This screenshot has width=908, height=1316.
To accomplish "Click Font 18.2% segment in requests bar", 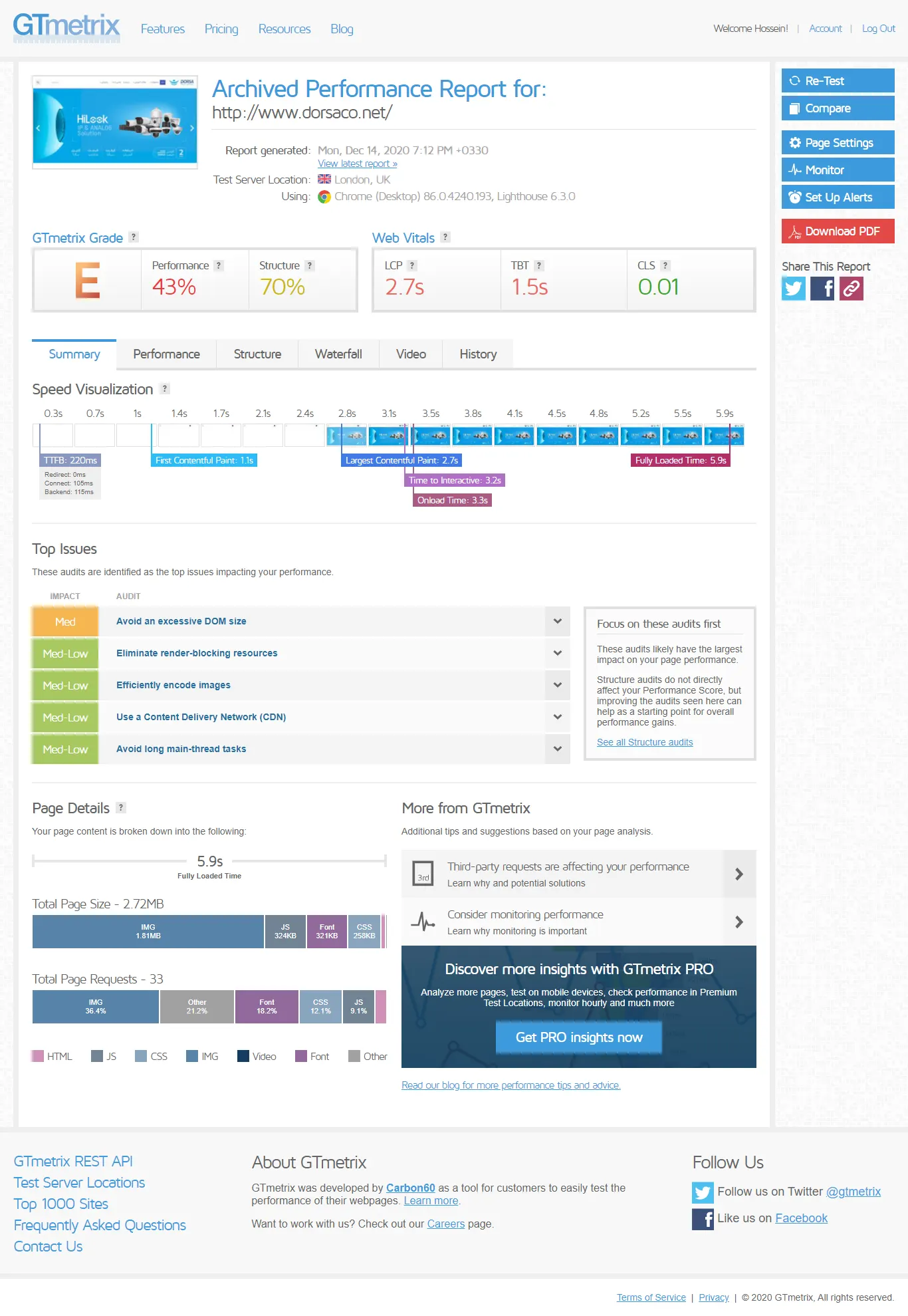I will pyautogui.click(x=267, y=1007).
